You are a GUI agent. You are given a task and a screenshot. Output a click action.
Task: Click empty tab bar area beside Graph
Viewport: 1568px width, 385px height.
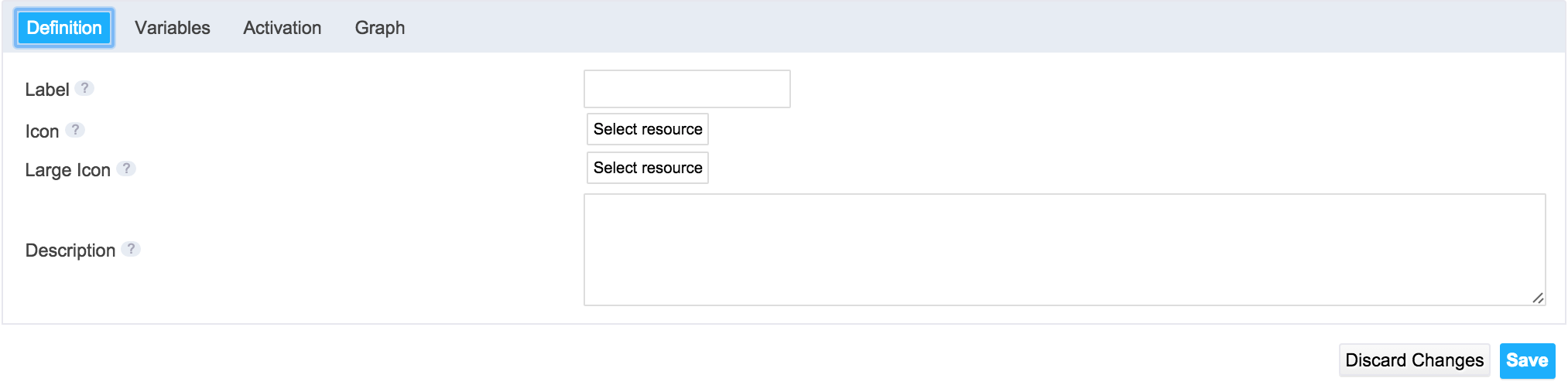click(x=983, y=28)
